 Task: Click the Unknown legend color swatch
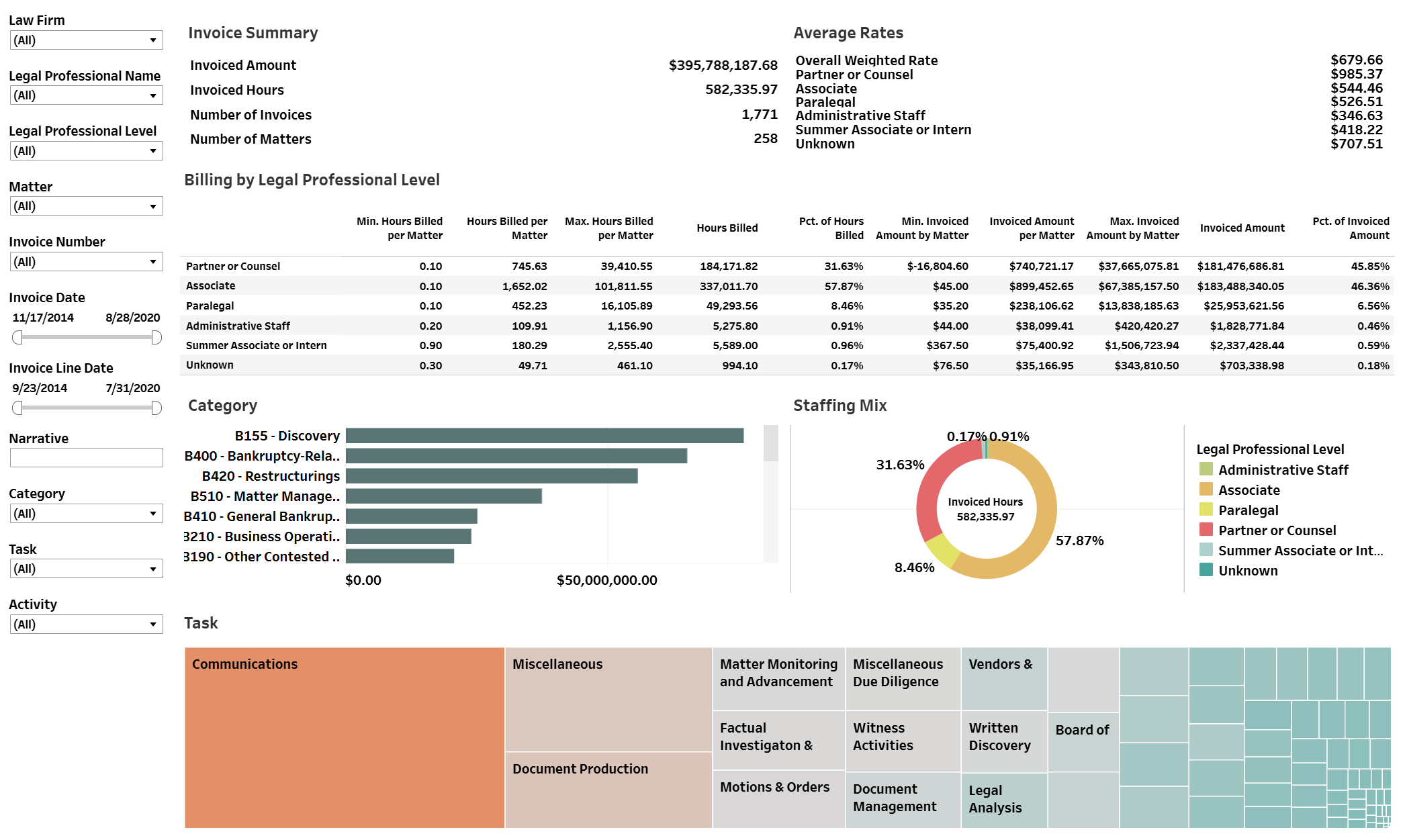tap(1206, 570)
